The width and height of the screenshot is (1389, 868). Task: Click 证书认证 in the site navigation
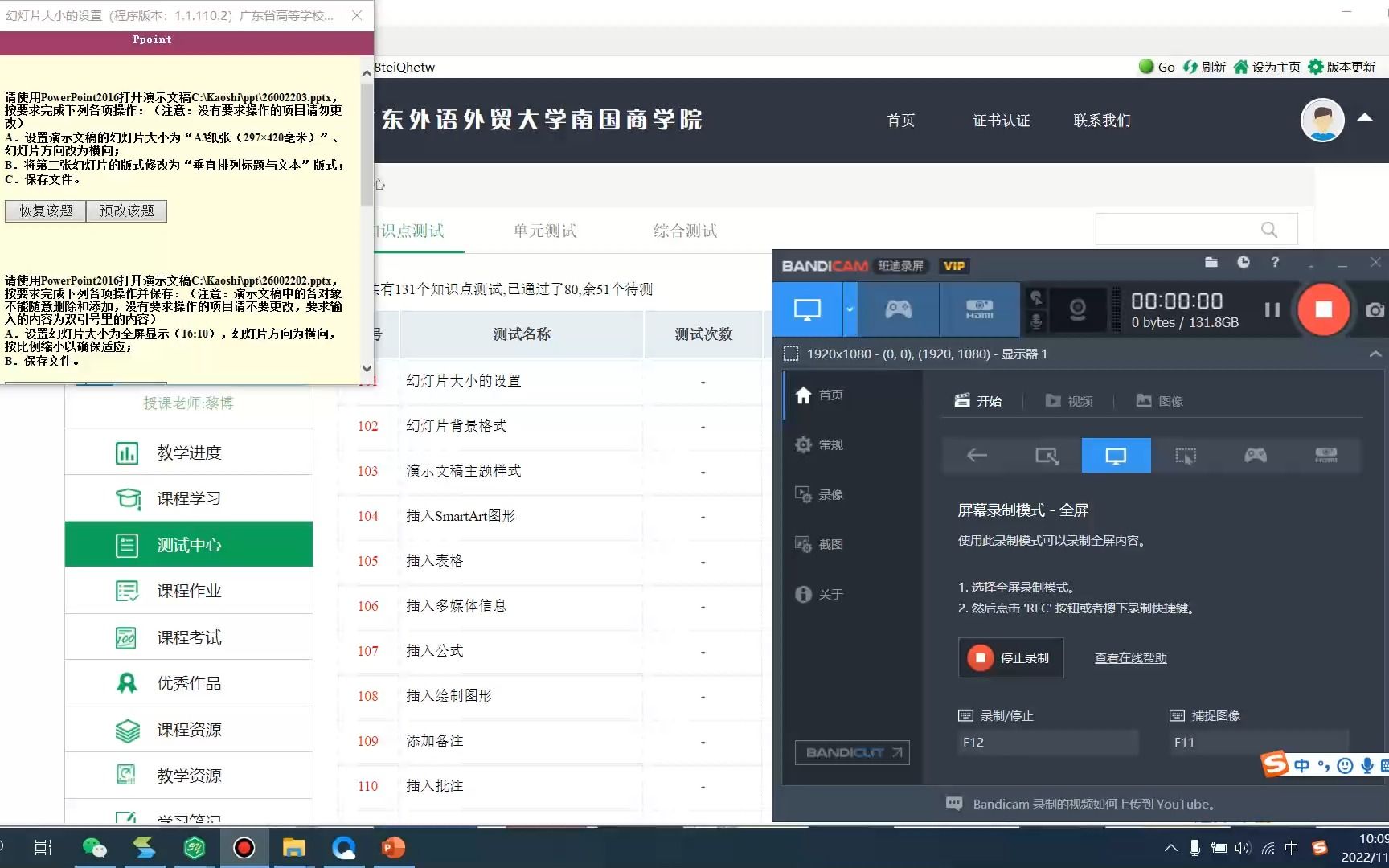click(x=1002, y=121)
